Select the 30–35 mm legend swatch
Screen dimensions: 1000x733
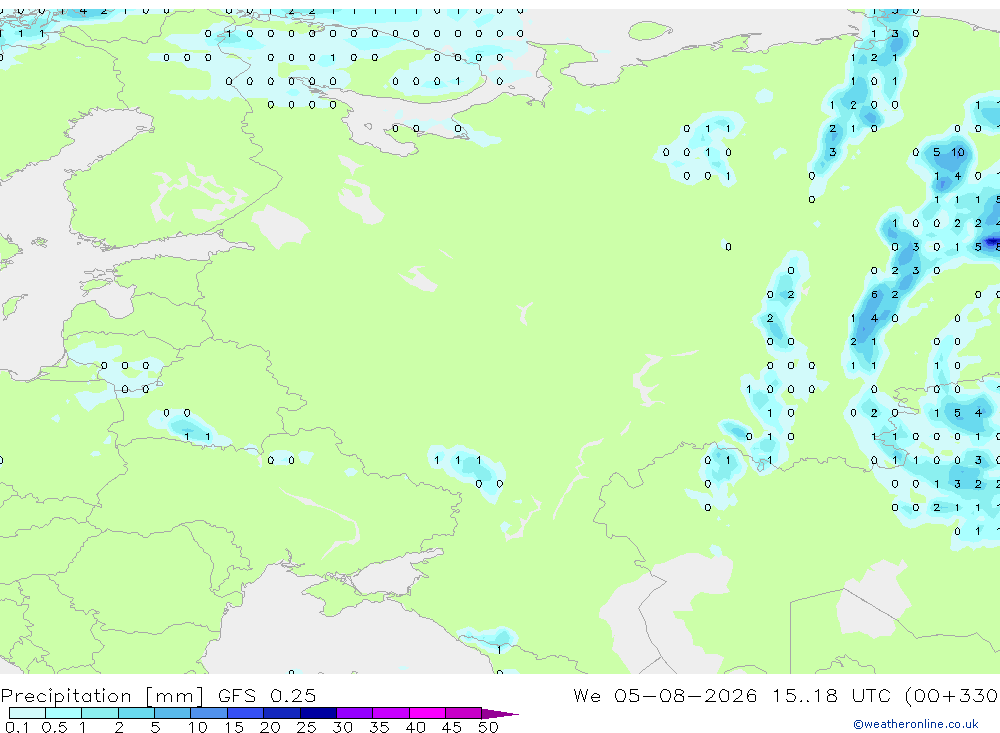(x=355, y=713)
